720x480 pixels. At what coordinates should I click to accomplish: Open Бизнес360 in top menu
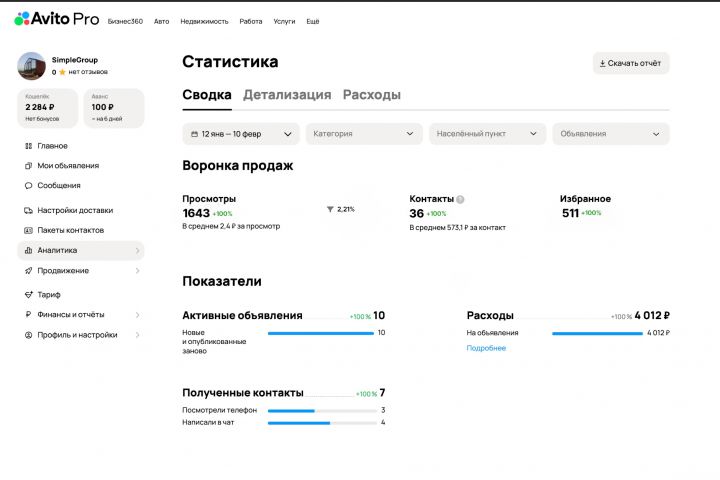tap(125, 21)
